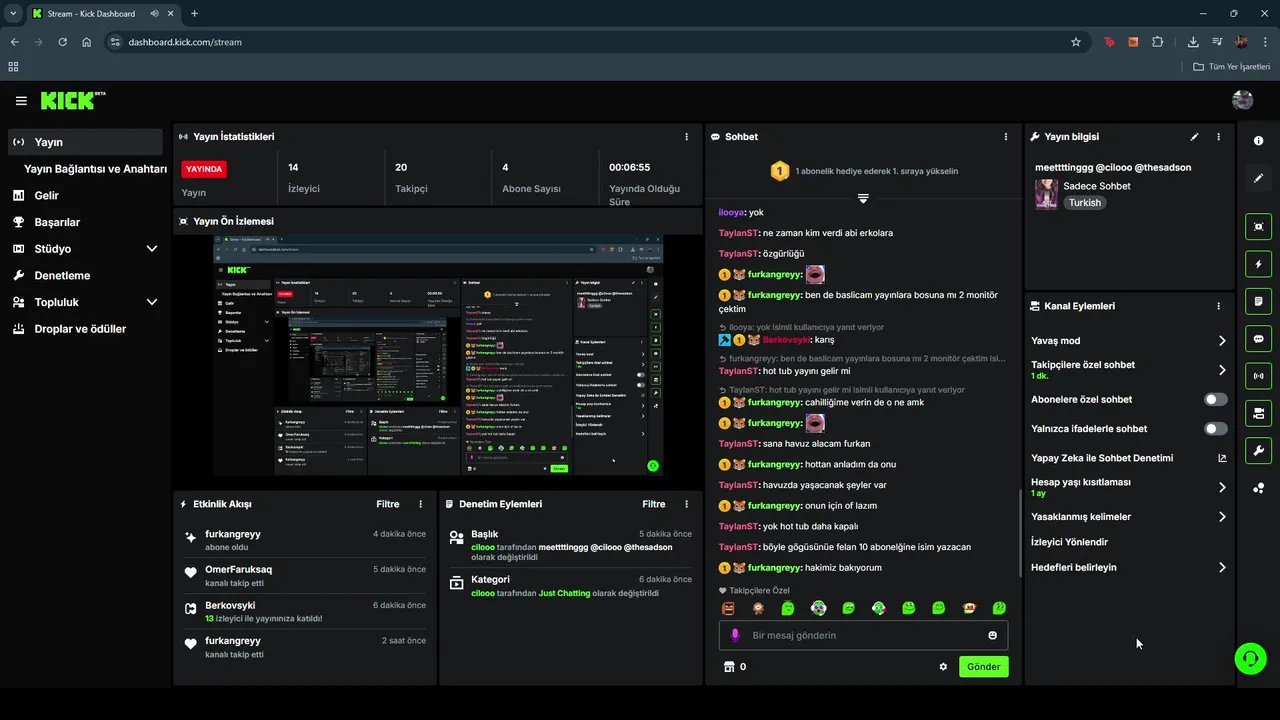Open Etkinlik Akışı panel three-dot menu
This screenshot has width=1280, height=720.
[x=420, y=505]
